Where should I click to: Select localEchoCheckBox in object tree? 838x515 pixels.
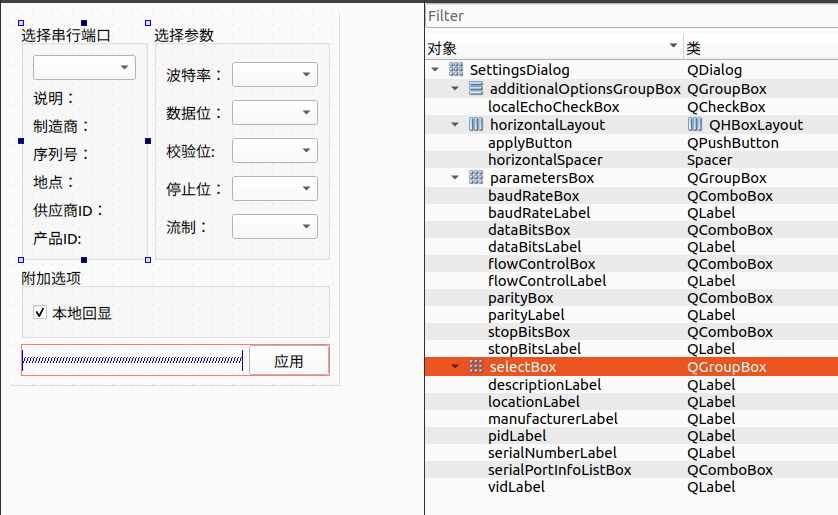pos(554,107)
